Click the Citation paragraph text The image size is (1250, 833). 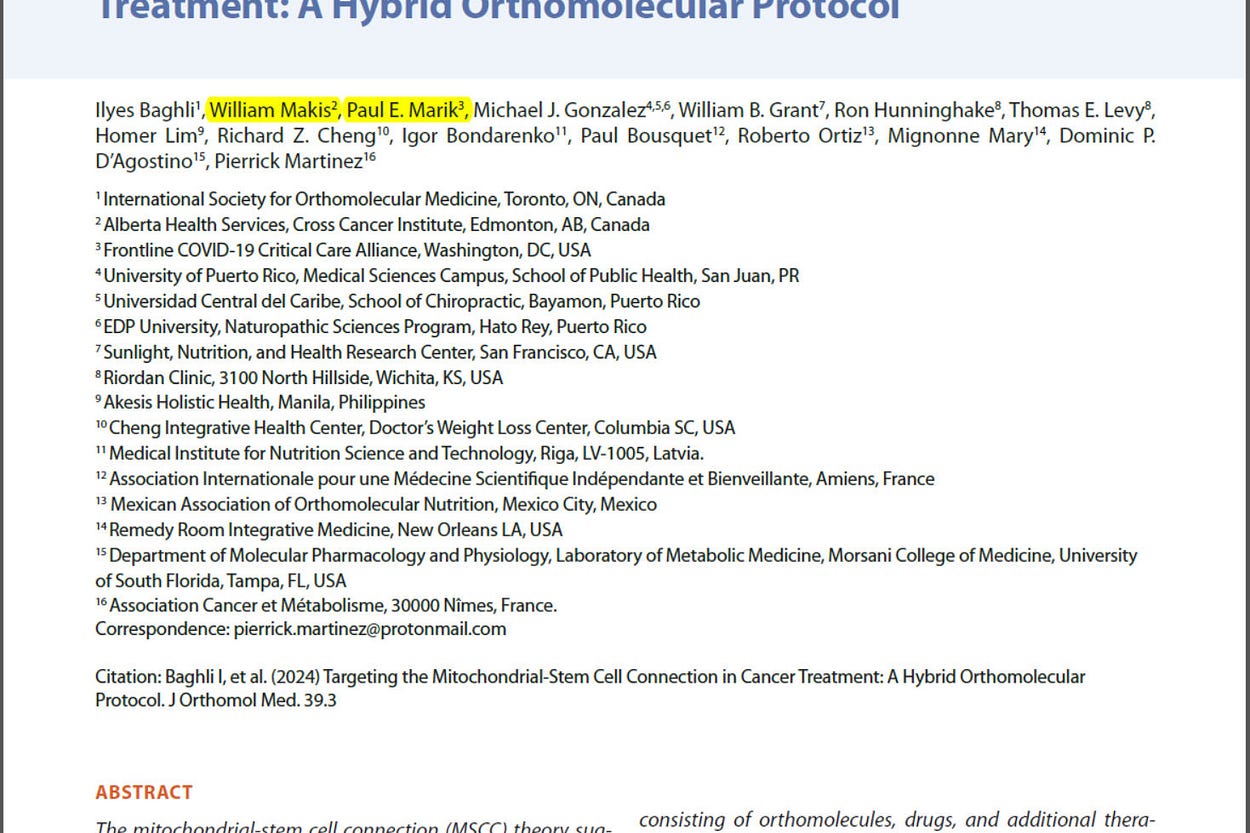590,688
